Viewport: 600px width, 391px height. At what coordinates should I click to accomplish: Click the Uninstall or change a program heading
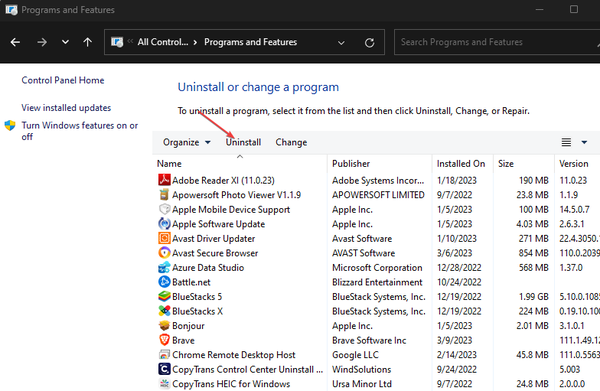258,87
